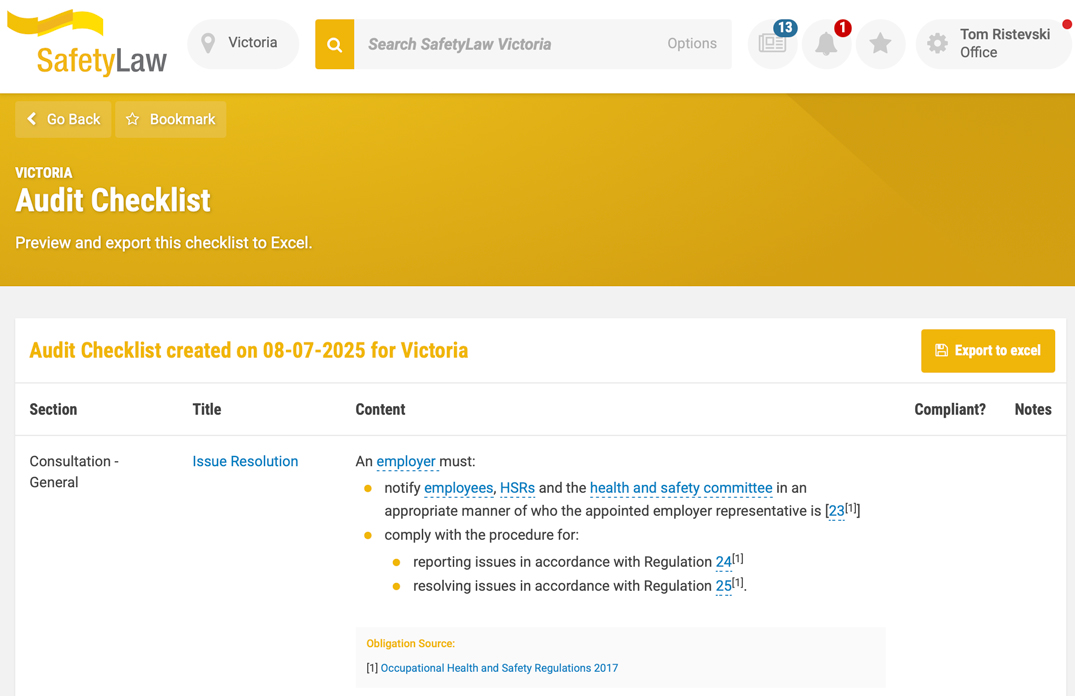Open Regulation 24 reference link
Screen dimensions: 1075x696
(723, 562)
